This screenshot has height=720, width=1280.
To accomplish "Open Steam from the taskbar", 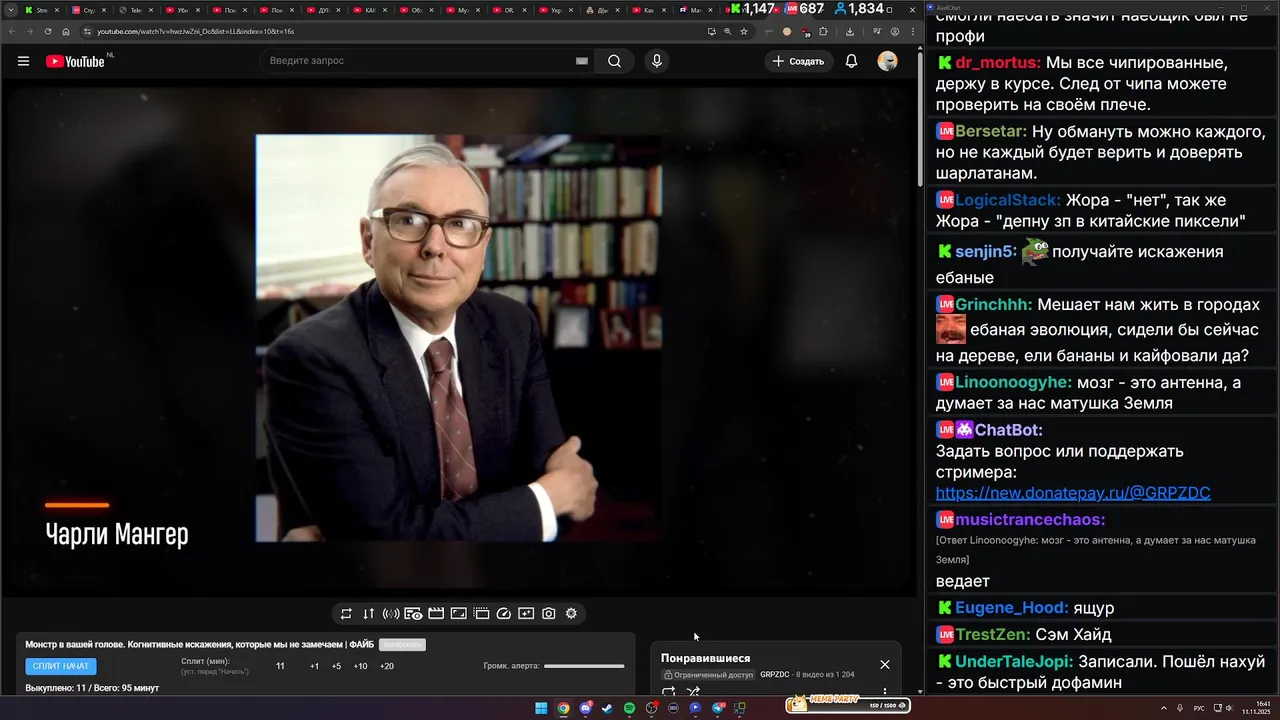I will [x=607, y=708].
